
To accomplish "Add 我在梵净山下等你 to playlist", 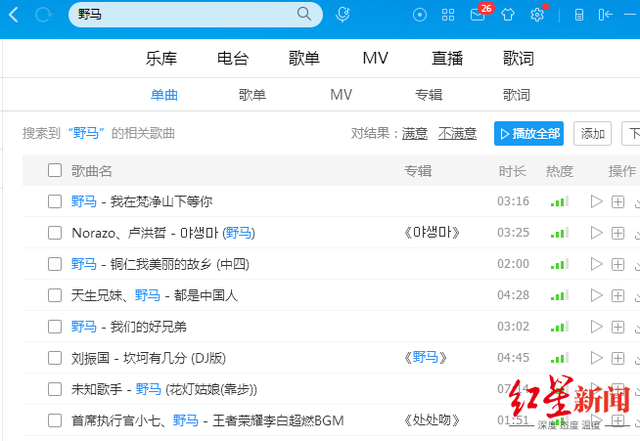I will [618, 201].
